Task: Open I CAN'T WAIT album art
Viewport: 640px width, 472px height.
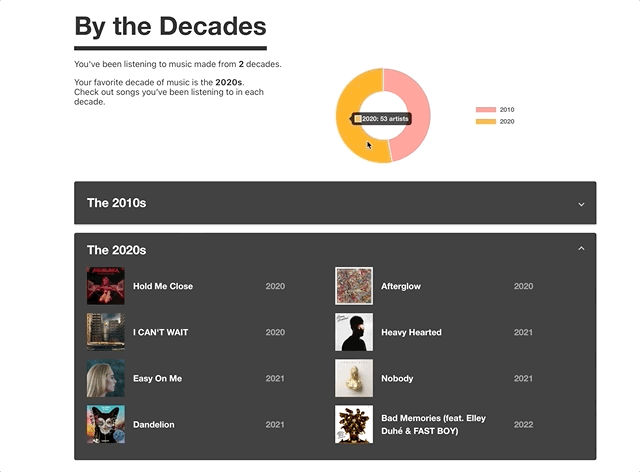Action: pos(106,332)
